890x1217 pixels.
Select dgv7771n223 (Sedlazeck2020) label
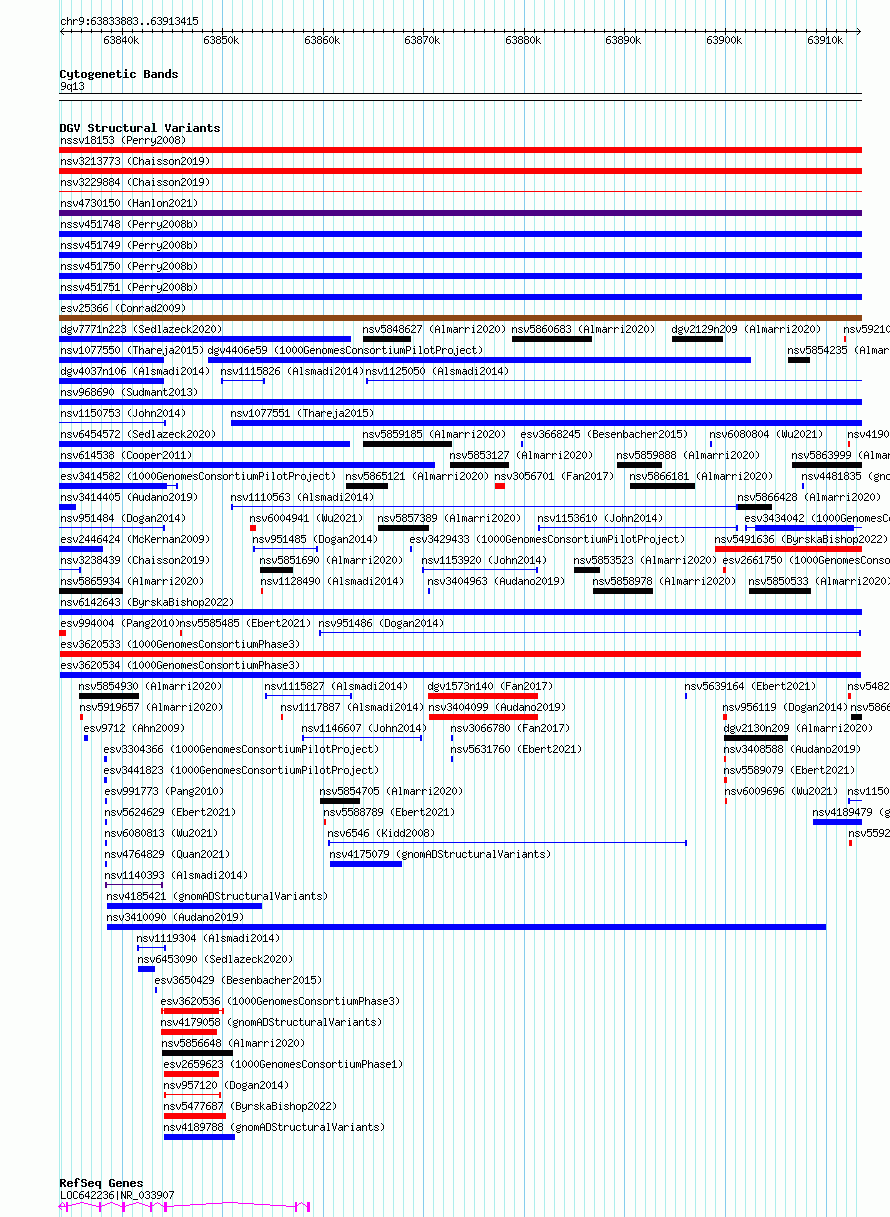coord(141,329)
